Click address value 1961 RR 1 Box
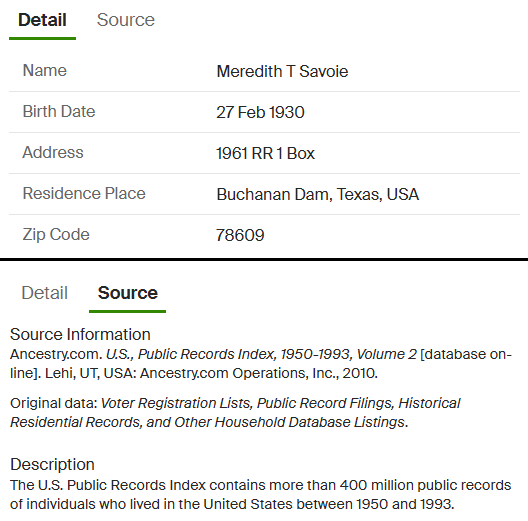Viewport: 528px width, 521px height. point(265,154)
